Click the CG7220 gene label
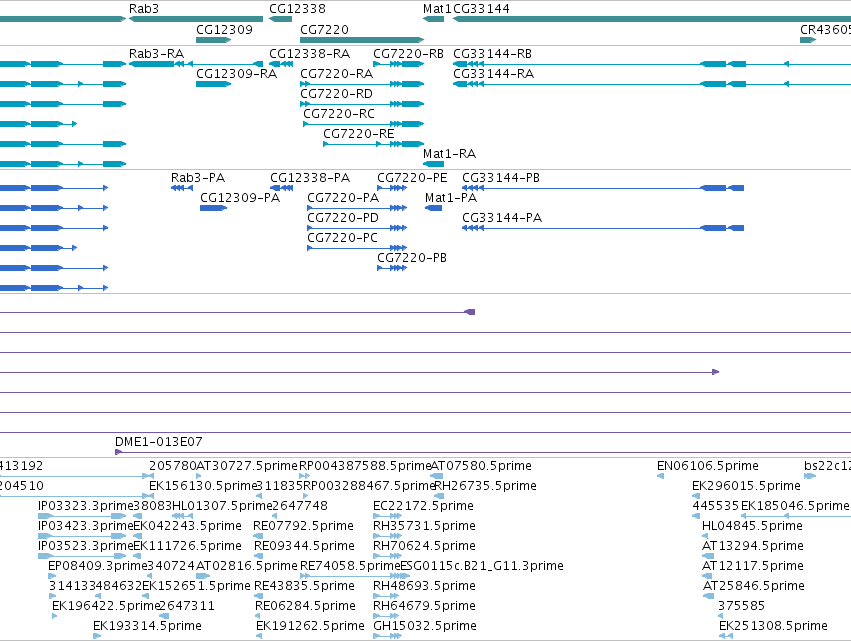The height and width of the screenshot is (641, 851). [324, 29]
